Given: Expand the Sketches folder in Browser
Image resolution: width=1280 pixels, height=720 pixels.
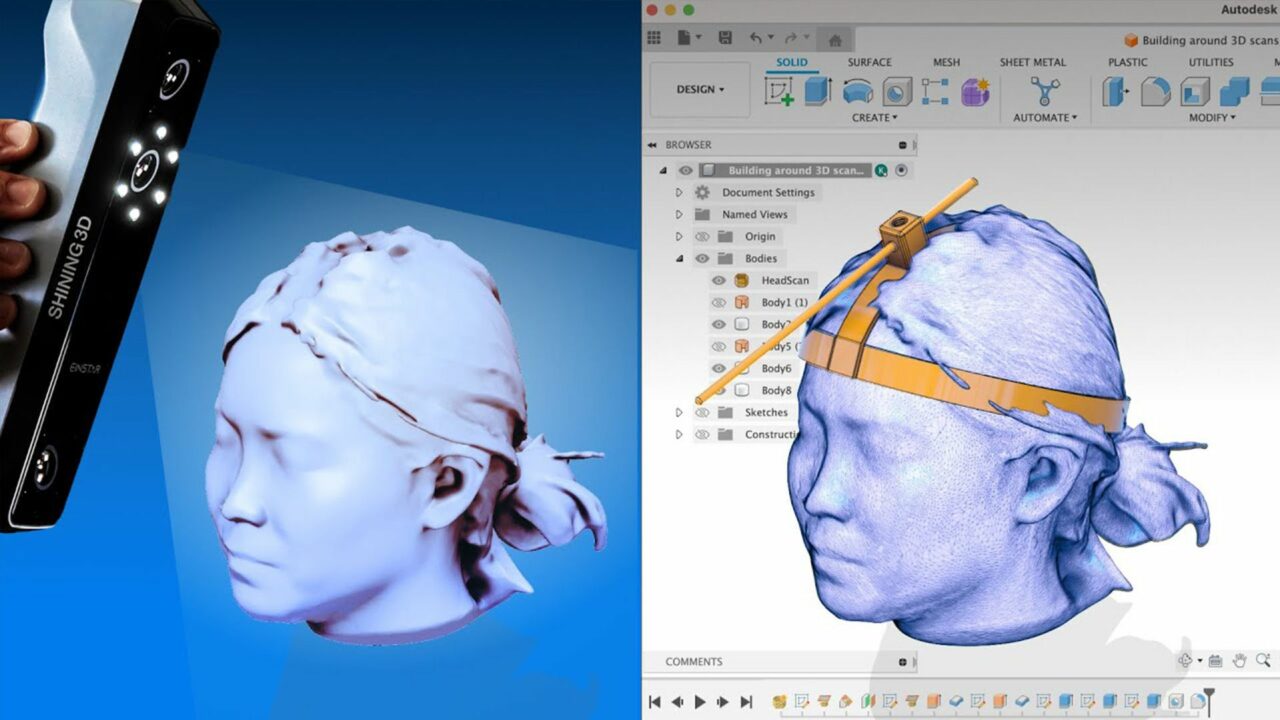Looking at the screenshot, I should 679,412.
